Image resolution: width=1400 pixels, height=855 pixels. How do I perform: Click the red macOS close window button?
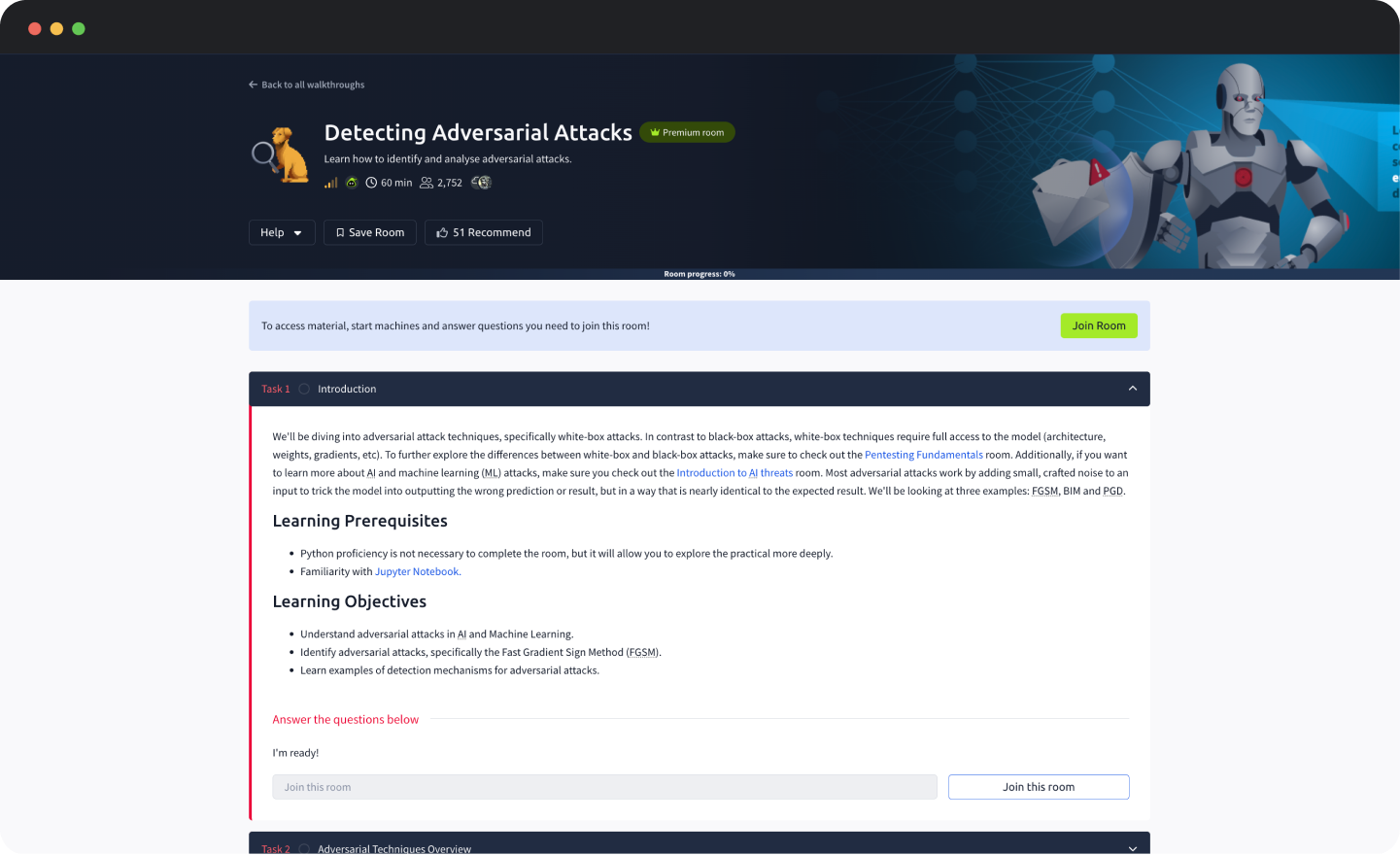click(x=34, y=28)
